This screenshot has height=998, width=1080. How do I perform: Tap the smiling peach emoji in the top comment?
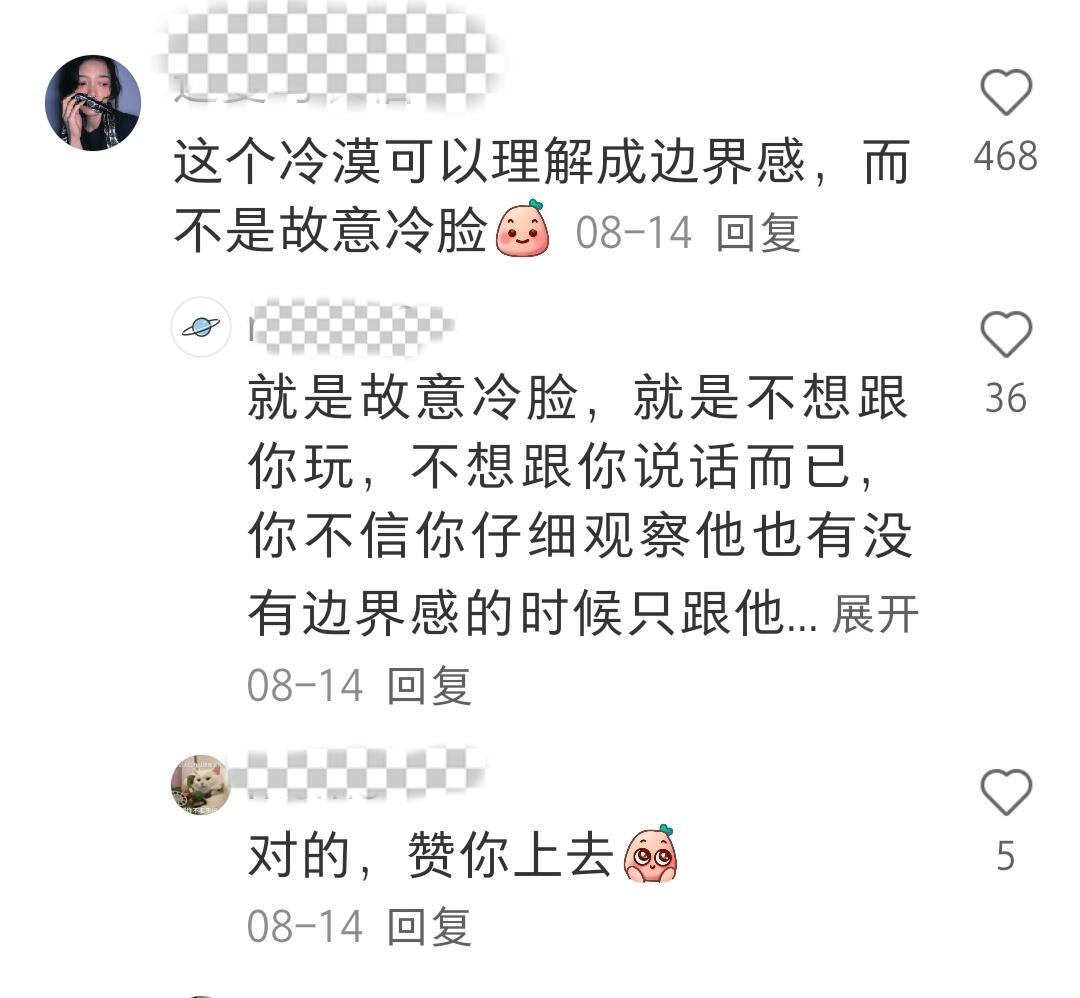pyautogui.click(x=523, y=228)
